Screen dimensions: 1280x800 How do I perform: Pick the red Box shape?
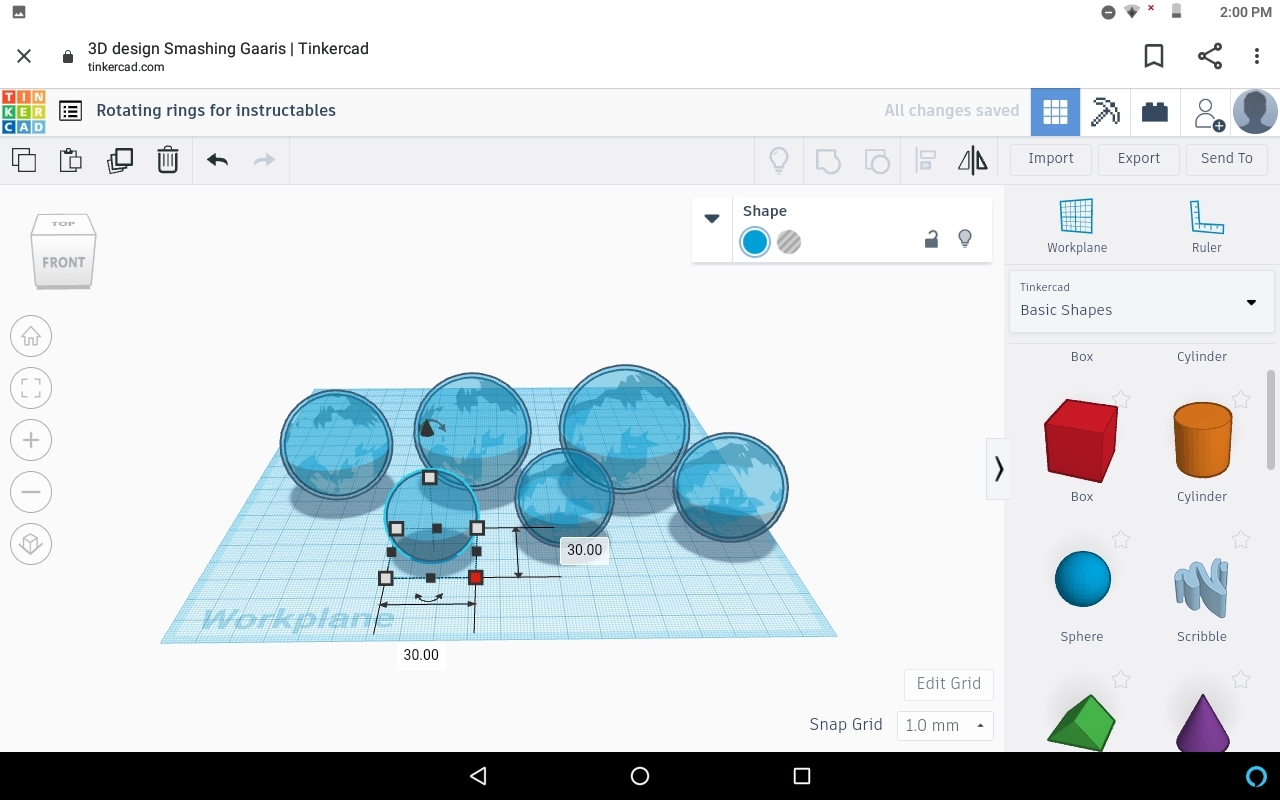tap(1081, 440)
